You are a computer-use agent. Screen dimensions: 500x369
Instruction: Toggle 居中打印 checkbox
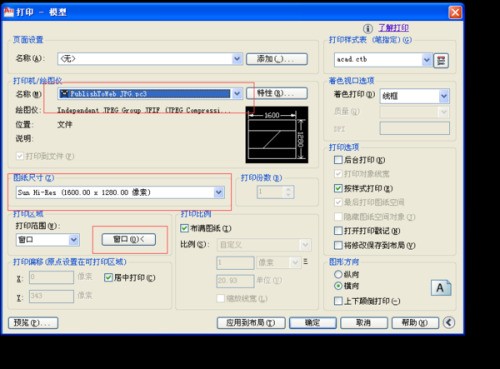[108, 278]
